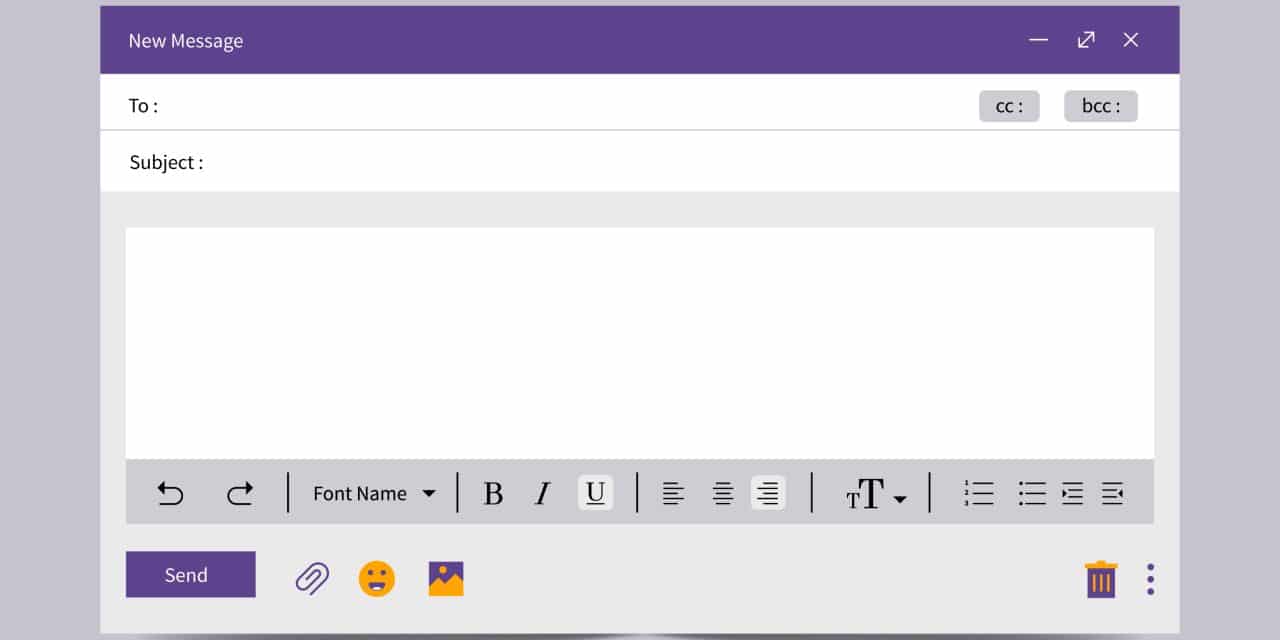Toggle bold formatting

click(x=493, y=493)
